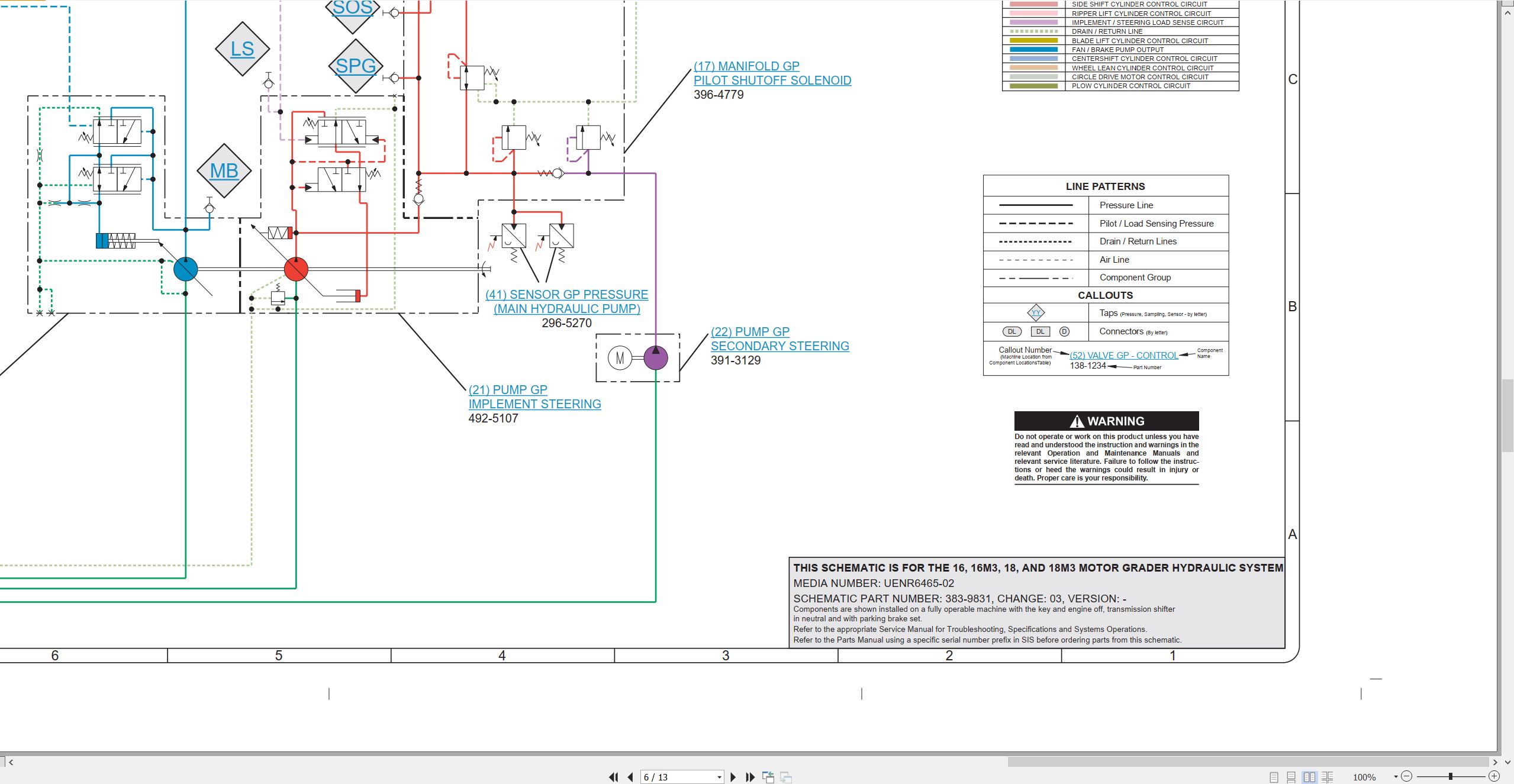The width and height of the screenshot is (1514, 784).
Task: Select two-page facing layout view
Action: [1309, 777]
